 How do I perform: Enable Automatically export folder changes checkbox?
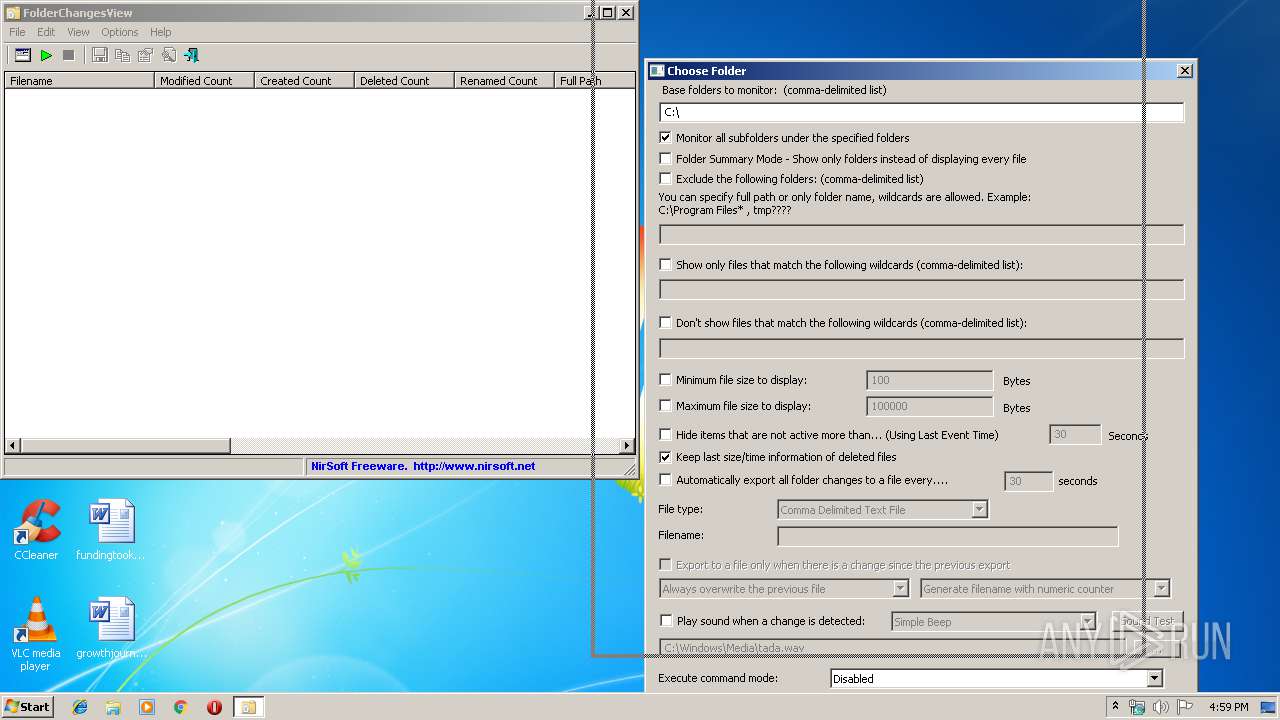(x=665, y=479)
